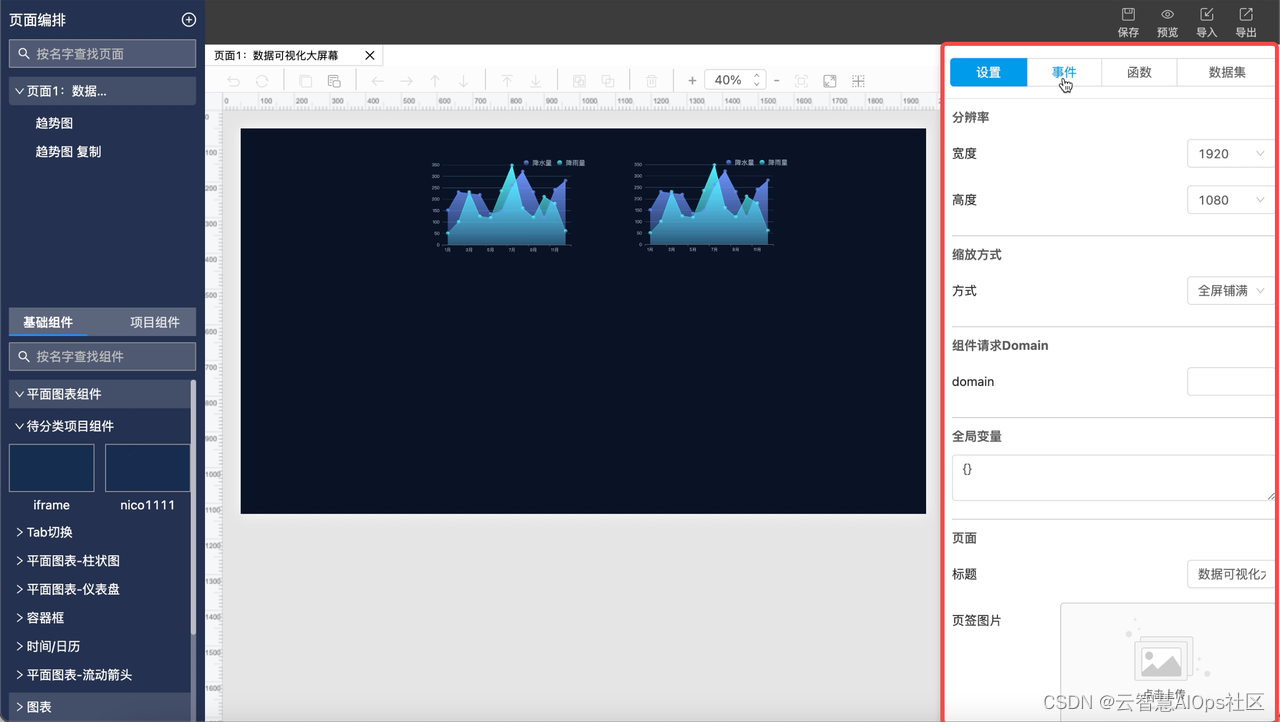Collapse the 平面图表组件 section
This screenshot has width=1280, height=722.
19,394
